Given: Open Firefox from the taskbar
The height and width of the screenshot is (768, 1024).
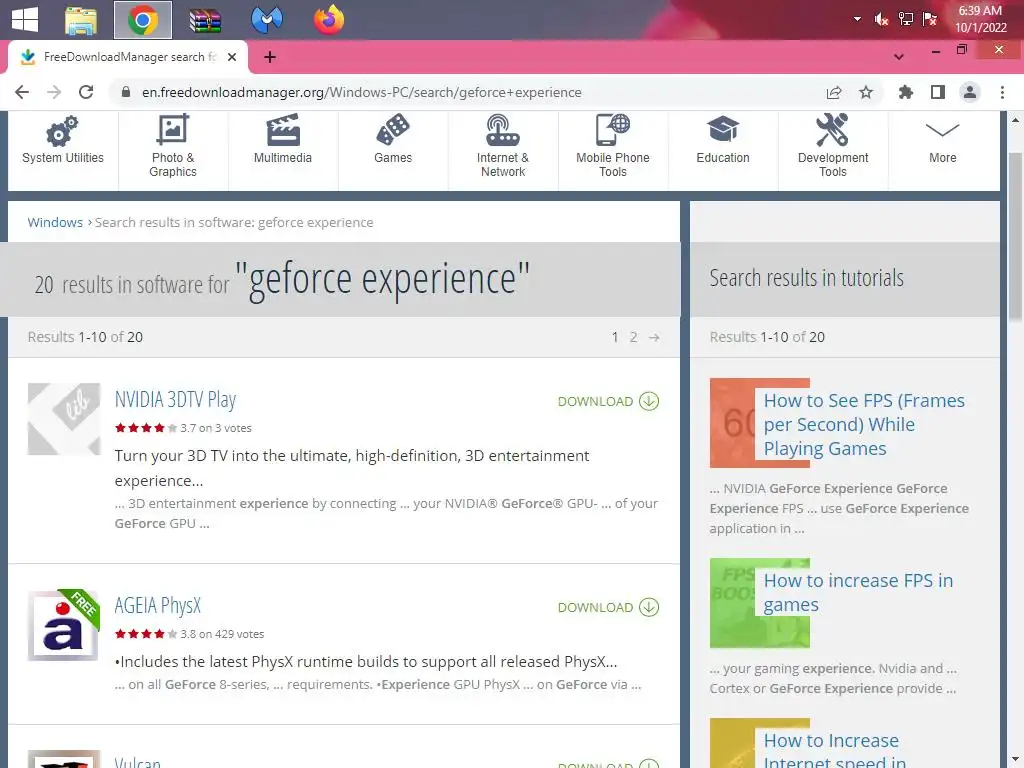Looking at the screenshot, I should pos(328,20).
